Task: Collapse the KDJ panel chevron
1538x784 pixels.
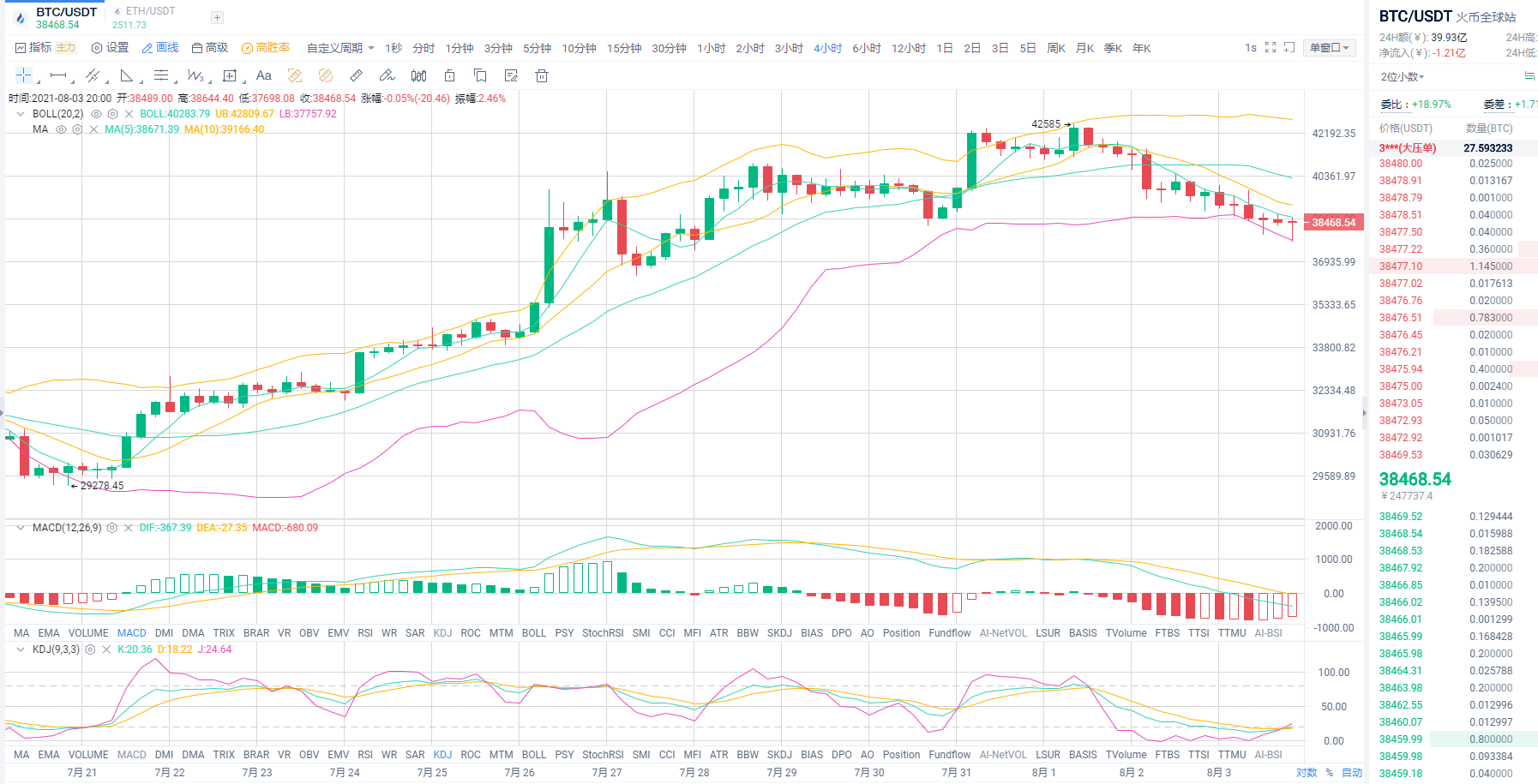Action: point(21,649)
